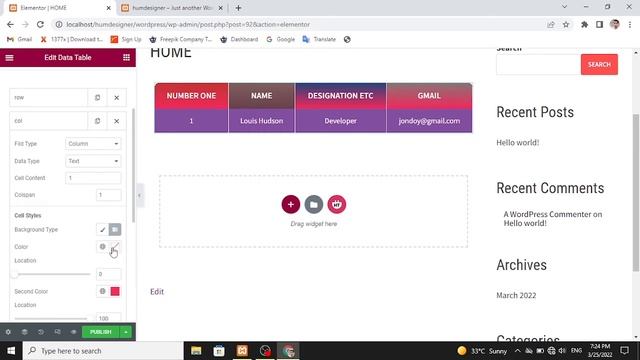Collapse the Elementor side panel
The image size is (640, 360).
140,196
